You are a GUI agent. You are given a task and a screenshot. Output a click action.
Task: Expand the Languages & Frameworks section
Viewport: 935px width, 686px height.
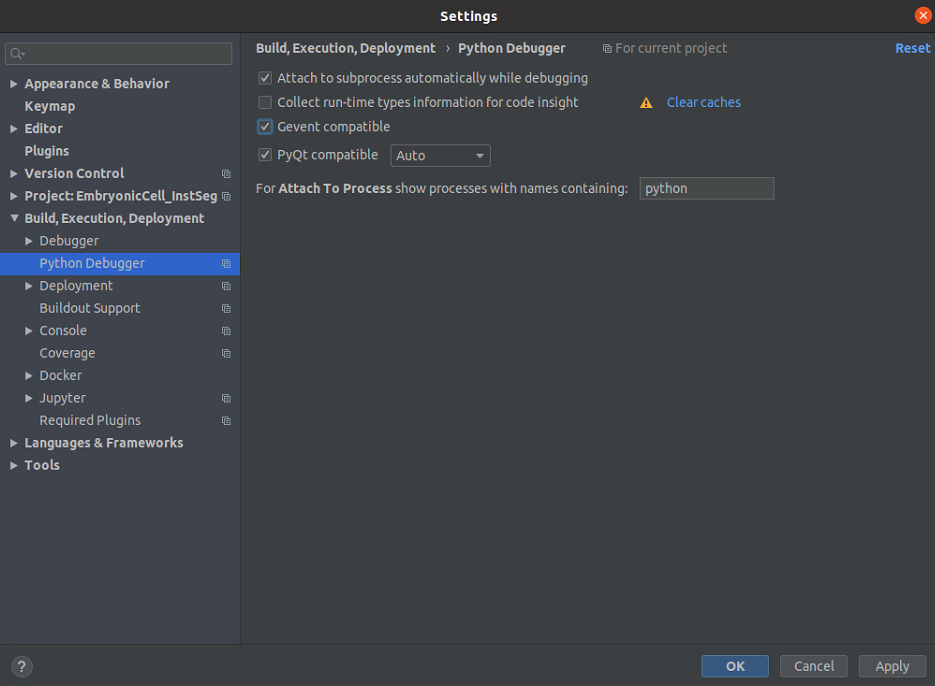coord(14,443)
